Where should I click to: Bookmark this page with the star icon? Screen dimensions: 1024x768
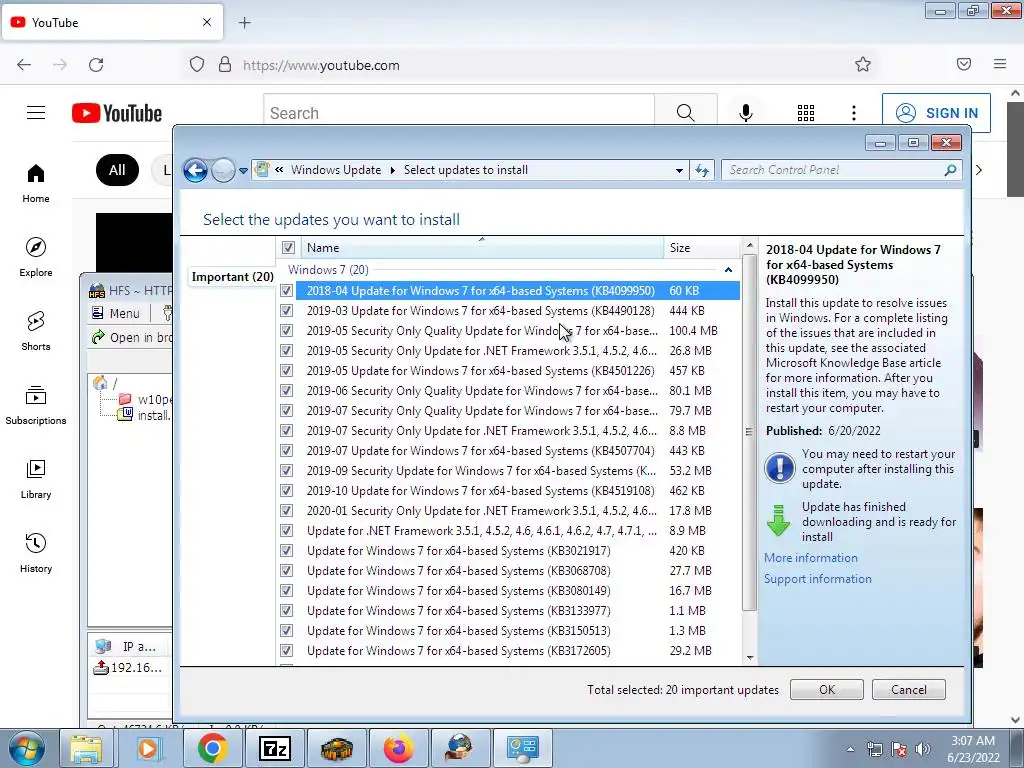[863, 65]
